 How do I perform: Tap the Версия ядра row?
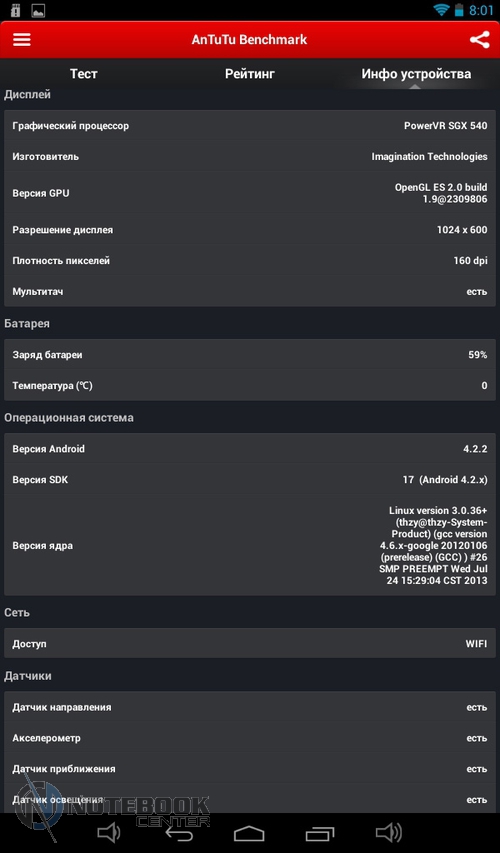pos(250,545)
